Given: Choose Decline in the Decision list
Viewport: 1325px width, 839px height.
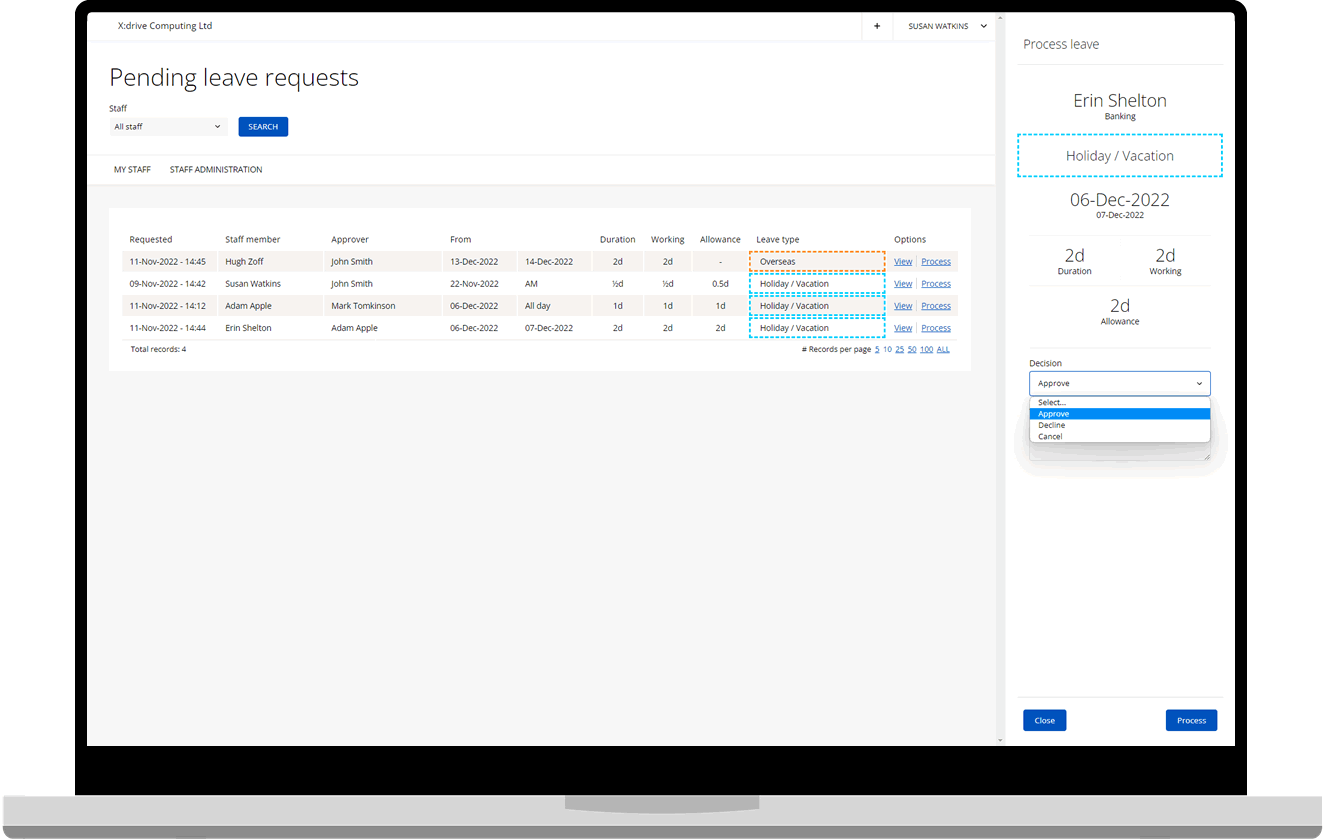Looking at the screenshot, I should click(x=1052, y=425).
